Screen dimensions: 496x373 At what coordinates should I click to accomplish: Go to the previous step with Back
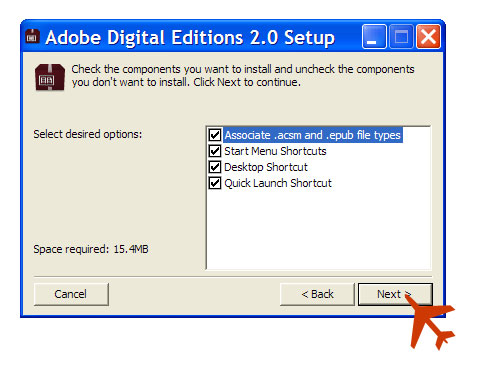[317, 294]
